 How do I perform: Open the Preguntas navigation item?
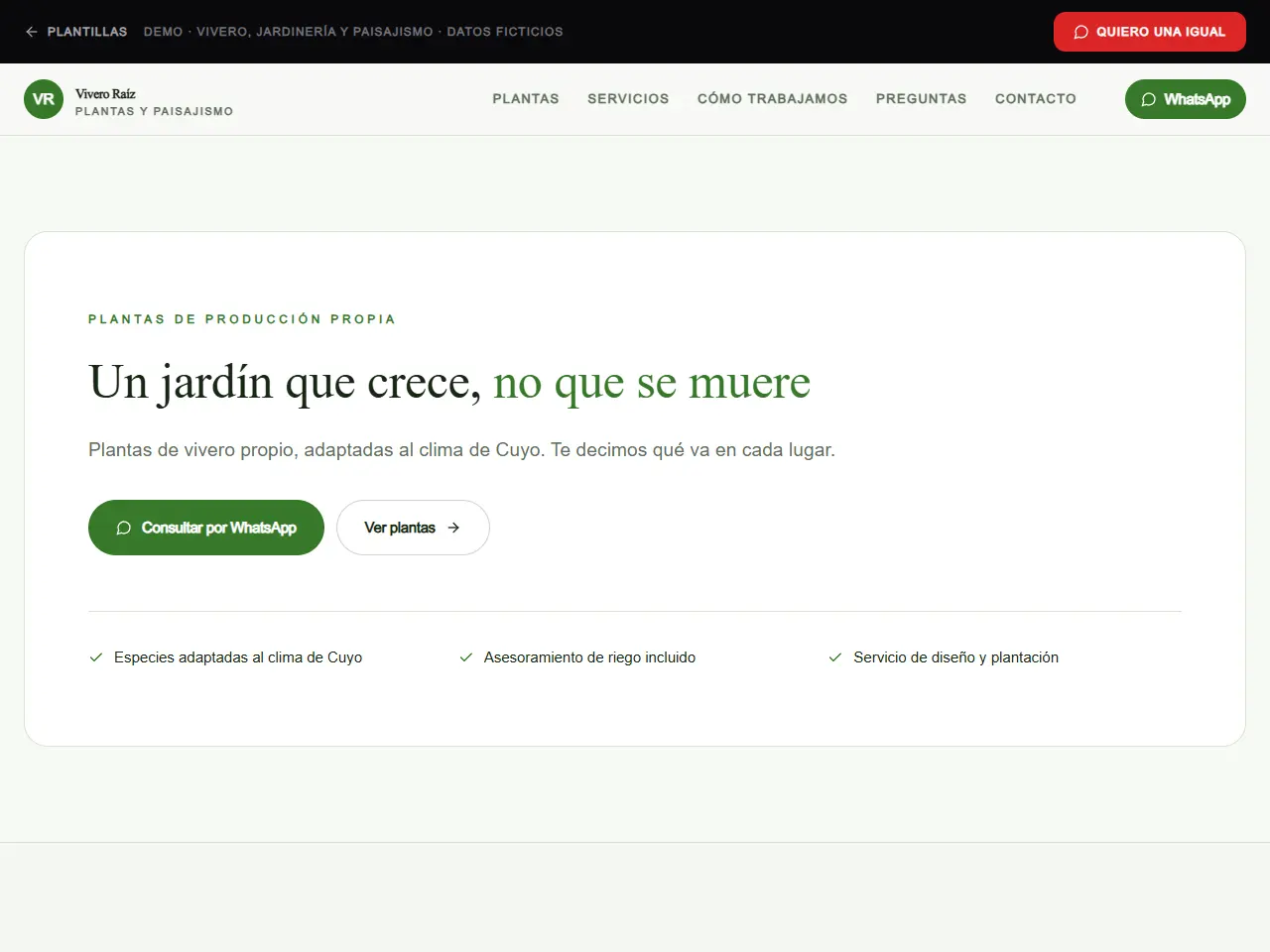pyautogui.click(x=921, y=99)
